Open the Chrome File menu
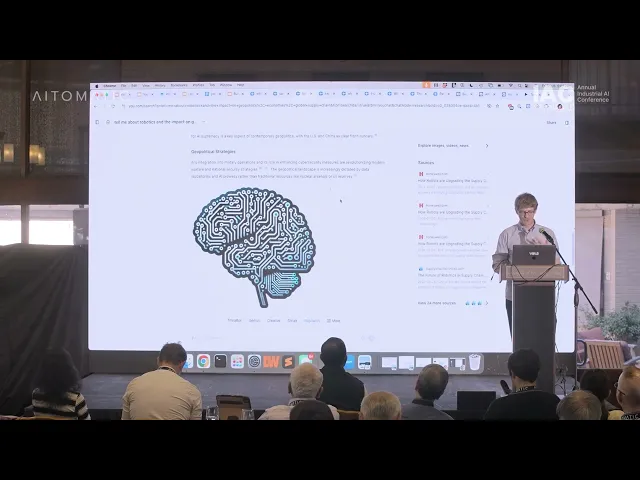This screenshot has height=480, width=640. click(x=123, y=86)
